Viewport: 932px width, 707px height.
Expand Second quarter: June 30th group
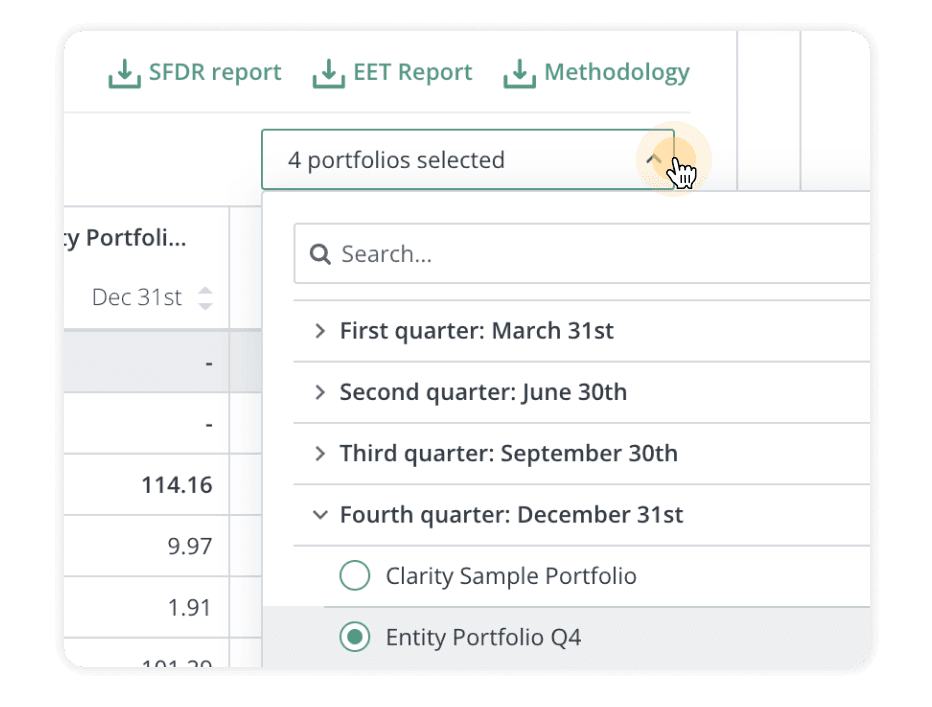click(320, 392)
